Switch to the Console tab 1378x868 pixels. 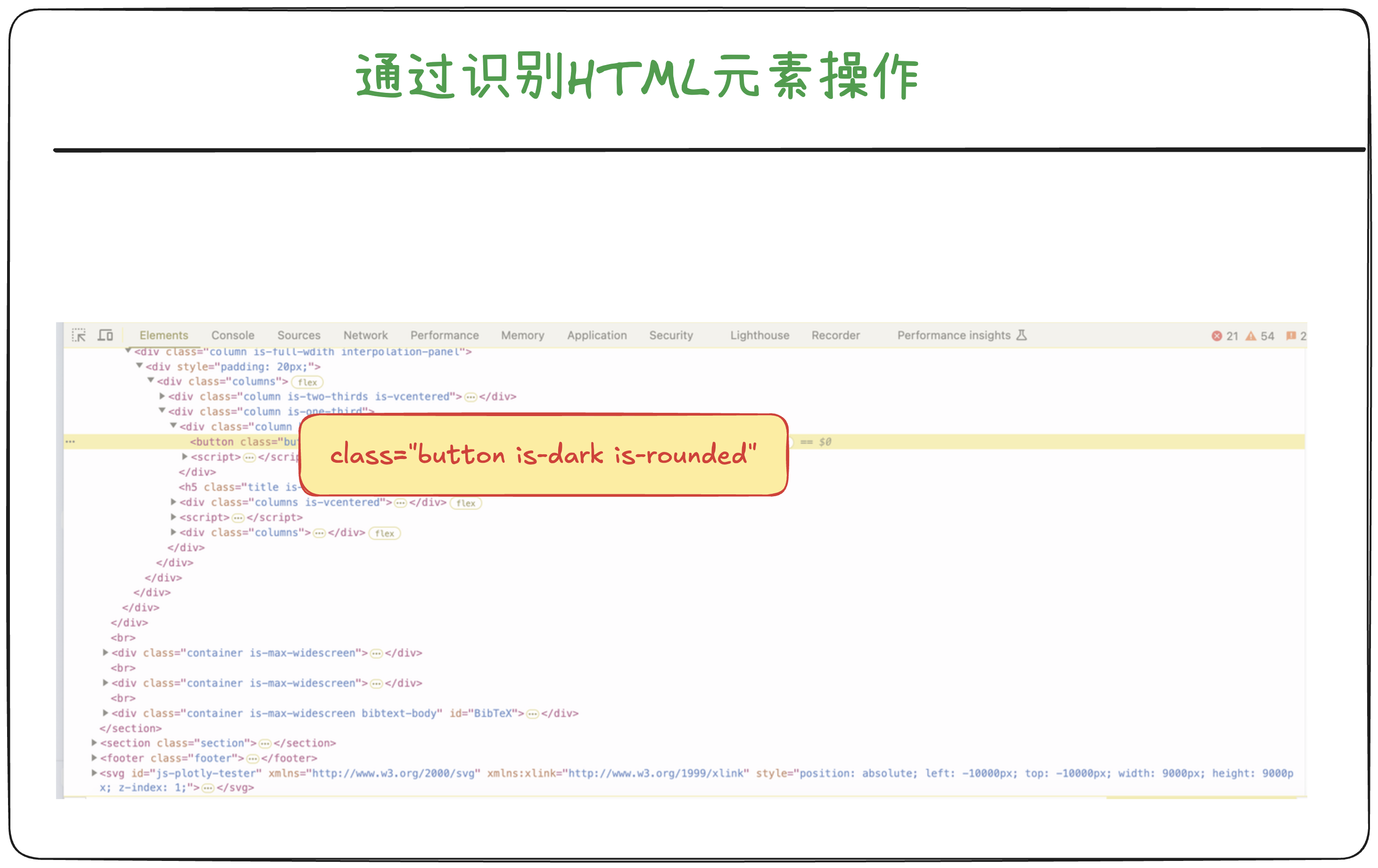[x=232, y=336]
